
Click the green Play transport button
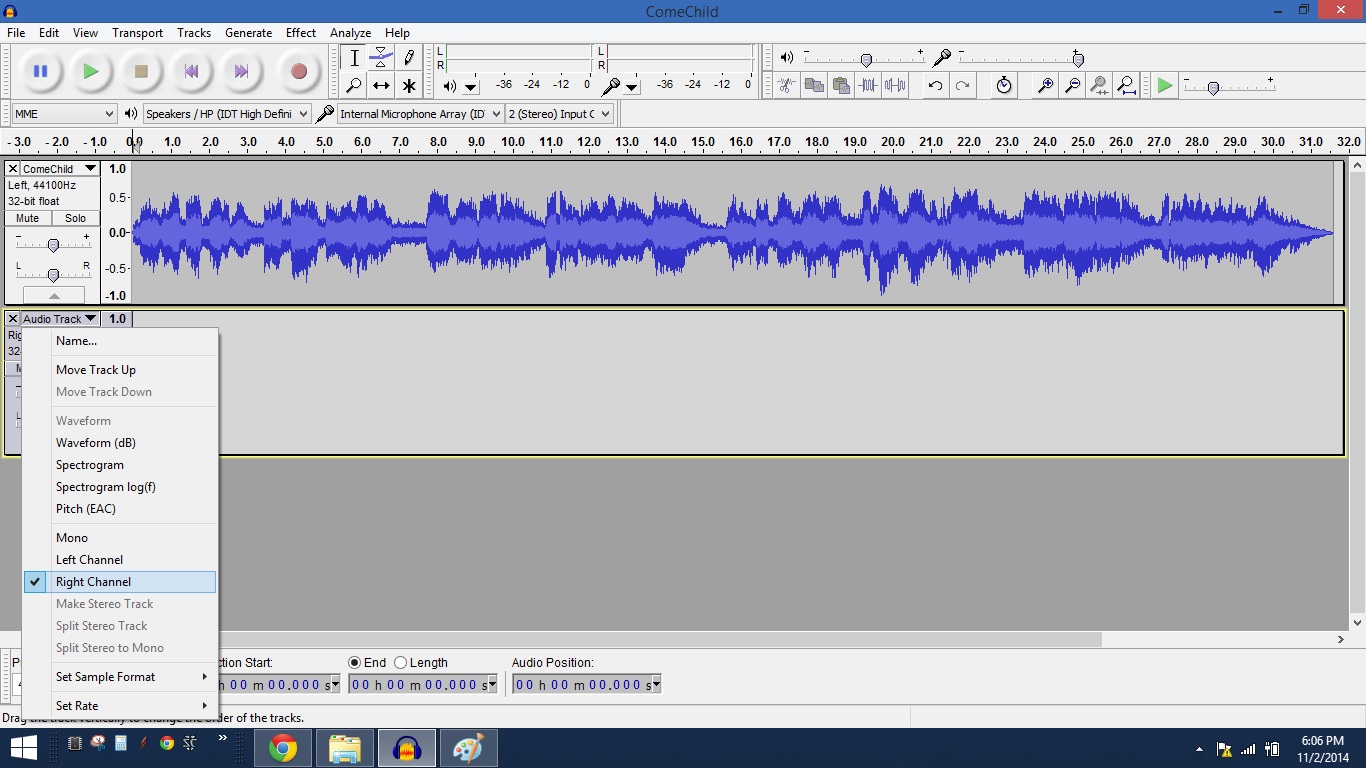pyautogui.click(x=91, y=71)
